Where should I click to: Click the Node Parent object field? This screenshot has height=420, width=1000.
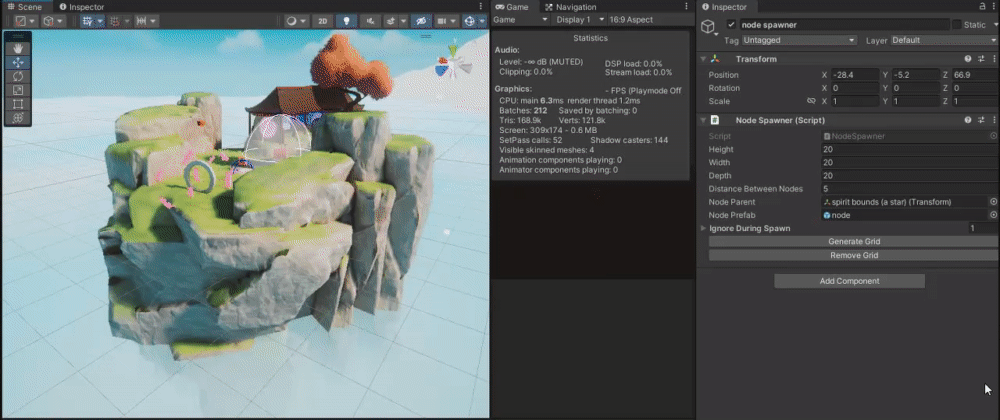pyautogui.click(x=905, y=202)
